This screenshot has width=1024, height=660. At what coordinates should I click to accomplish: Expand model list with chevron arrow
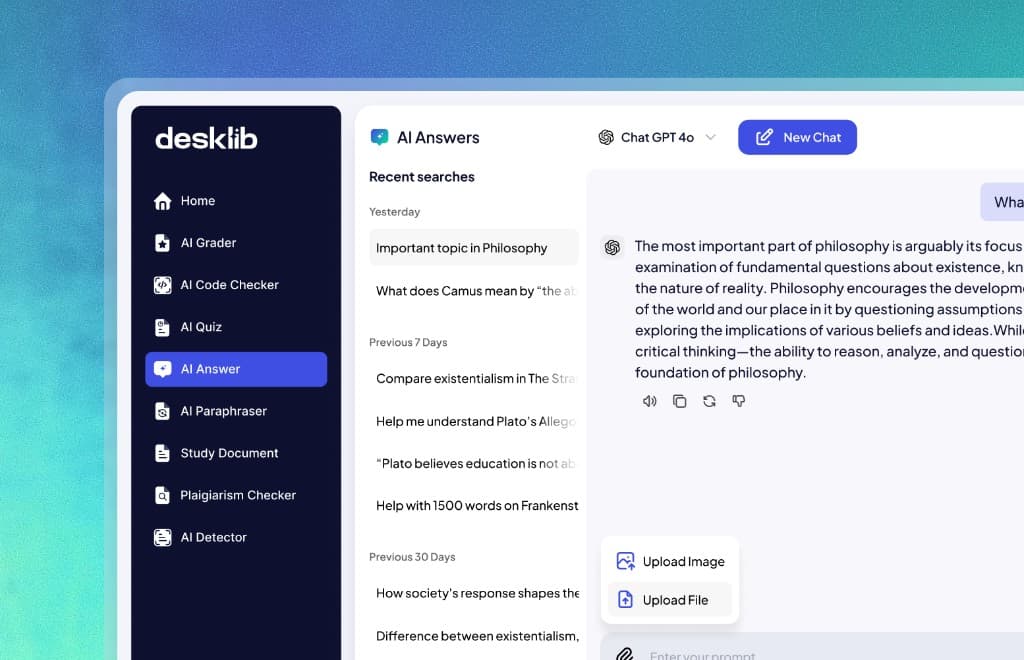pos(711,137)
